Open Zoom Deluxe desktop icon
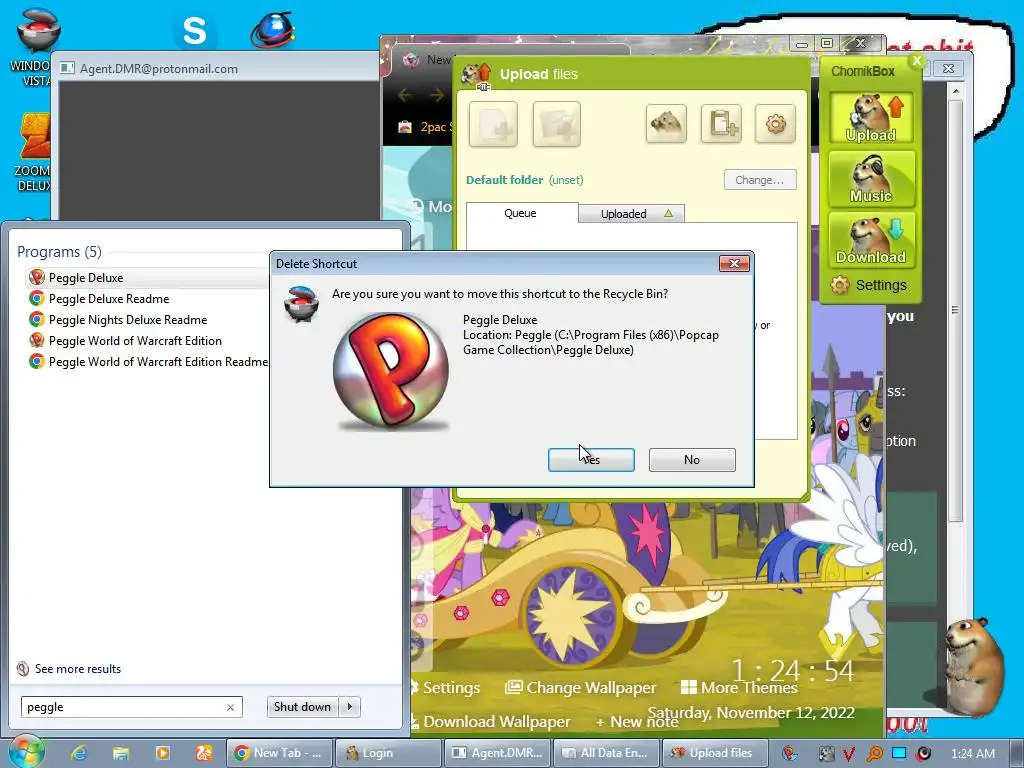Viewport: 1024px width, 768px height. 34,152
